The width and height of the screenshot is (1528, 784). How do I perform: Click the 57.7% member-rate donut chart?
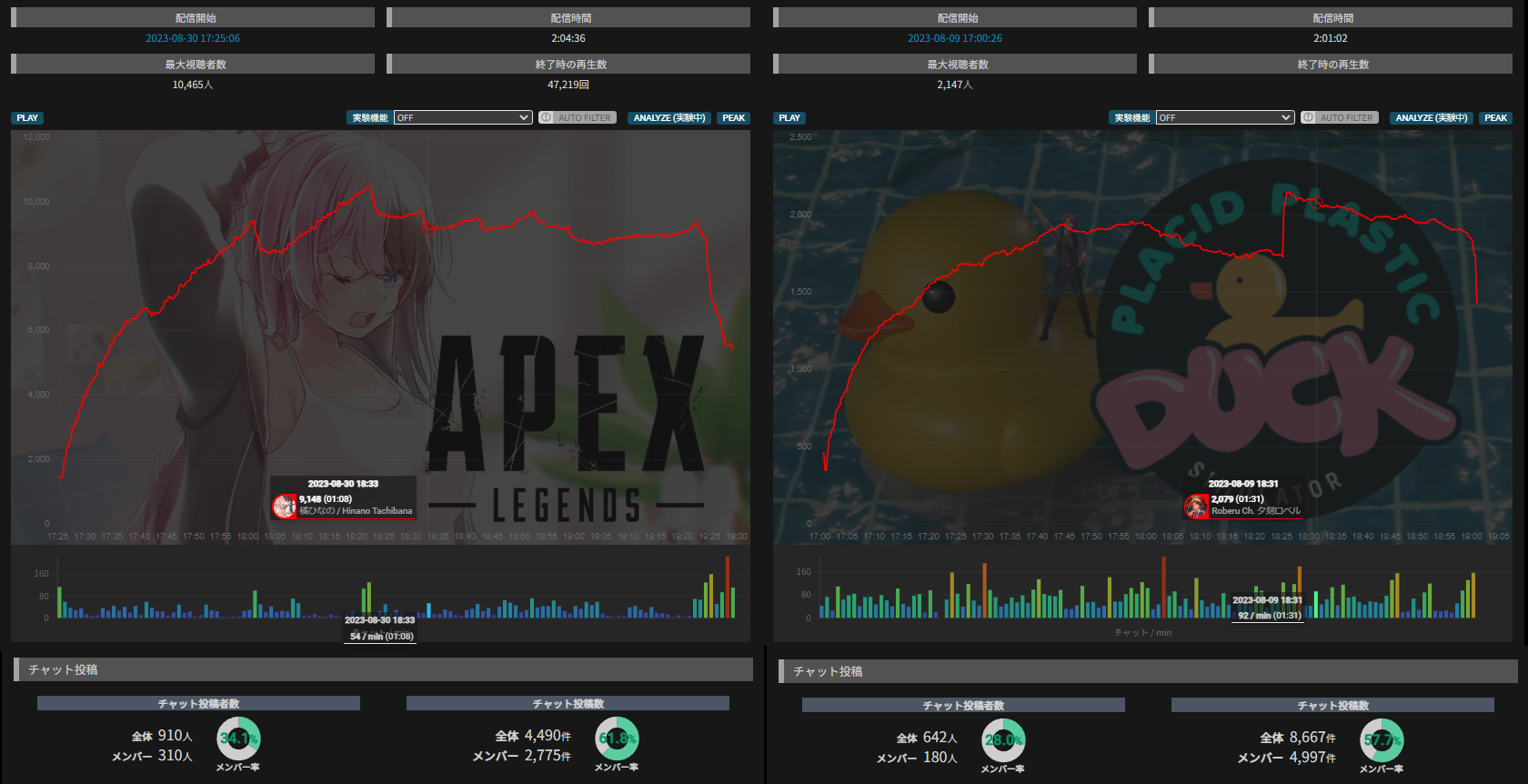1382,740
